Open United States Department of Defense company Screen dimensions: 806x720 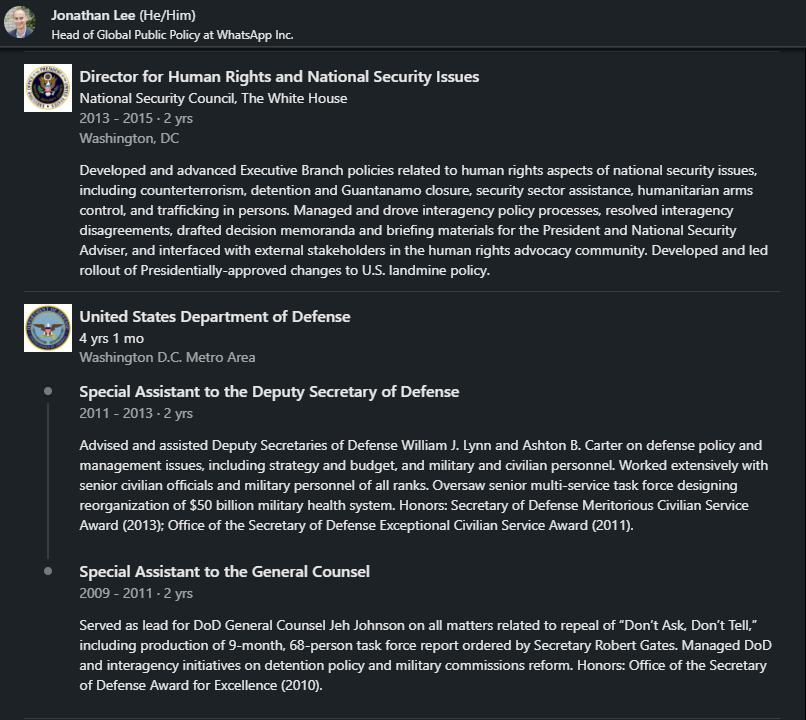click(x=215, y=317)
